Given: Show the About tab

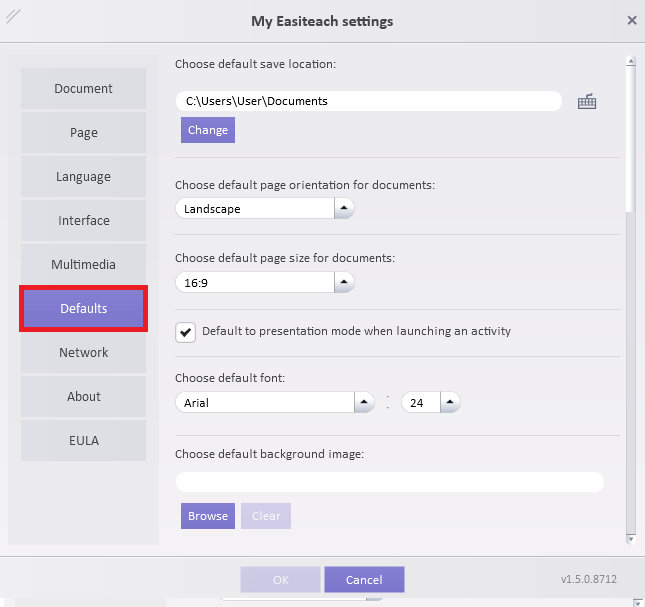Looking at the screenshot, I should 84,397.
